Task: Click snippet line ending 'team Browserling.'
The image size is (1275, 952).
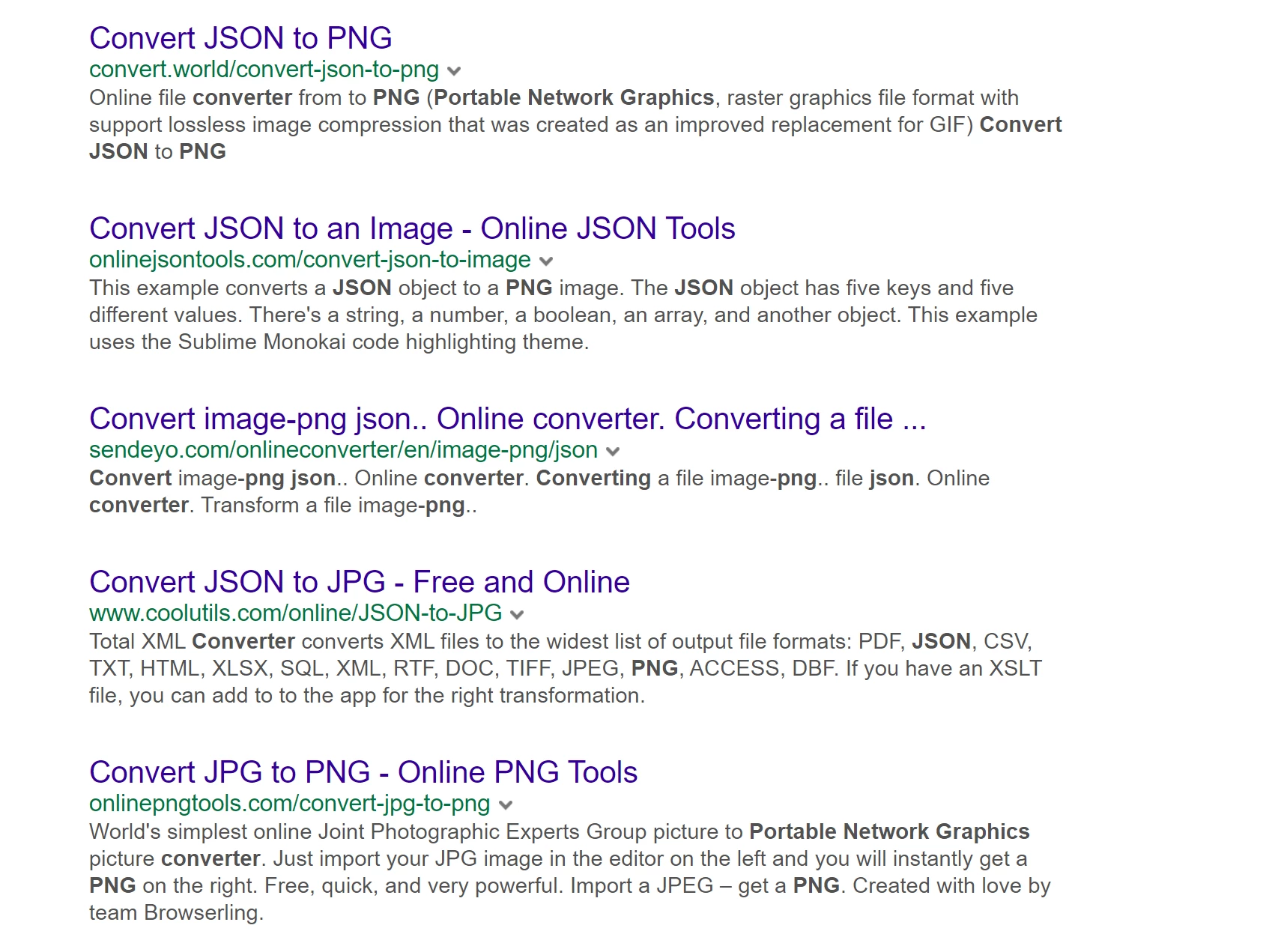Action: point(177,913)
